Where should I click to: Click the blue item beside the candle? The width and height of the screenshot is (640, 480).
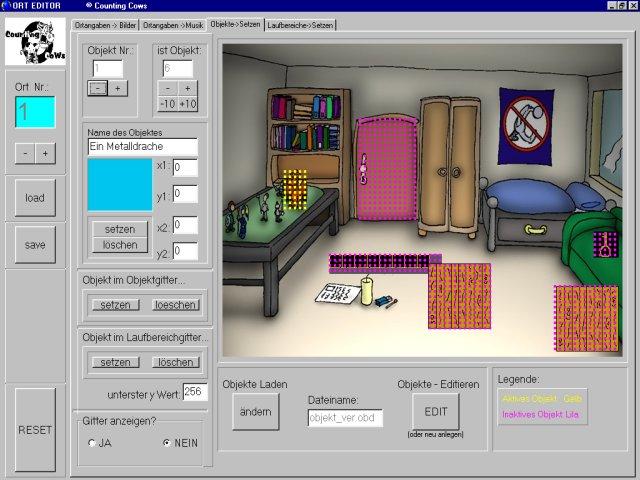384,301
